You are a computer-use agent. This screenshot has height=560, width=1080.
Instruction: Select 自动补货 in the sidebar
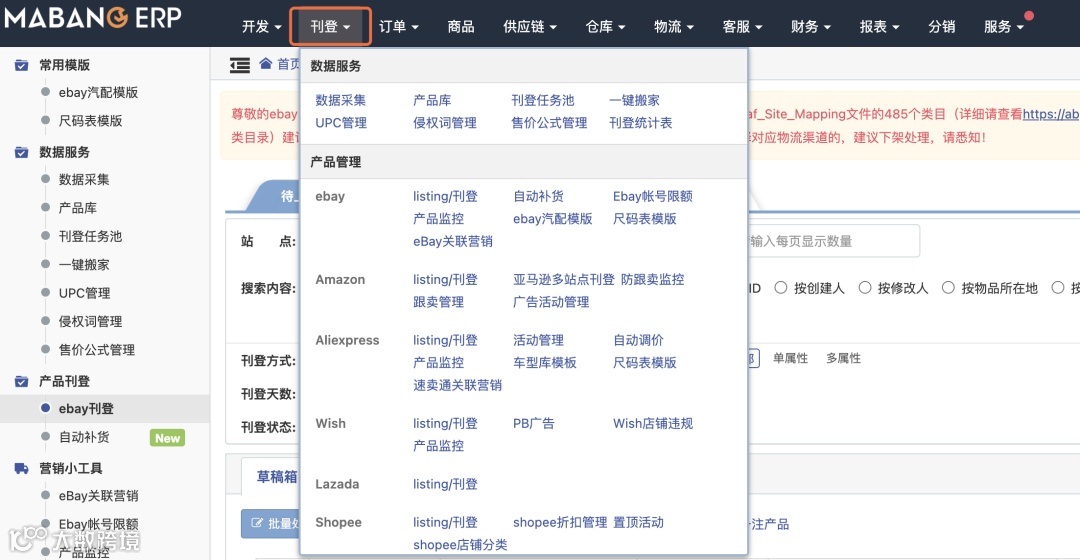[84, 437]
